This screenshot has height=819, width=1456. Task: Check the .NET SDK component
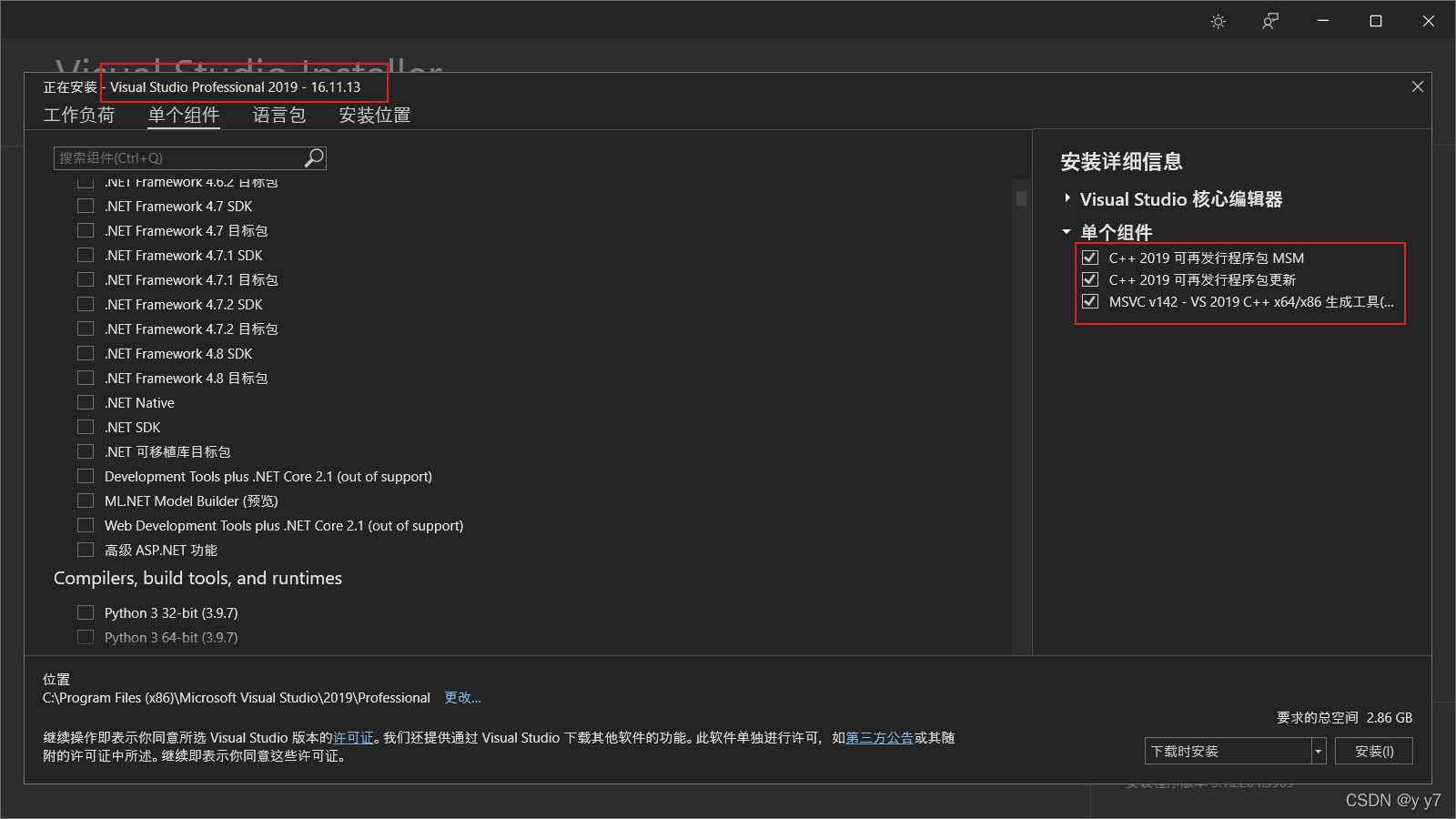[86, 426]
